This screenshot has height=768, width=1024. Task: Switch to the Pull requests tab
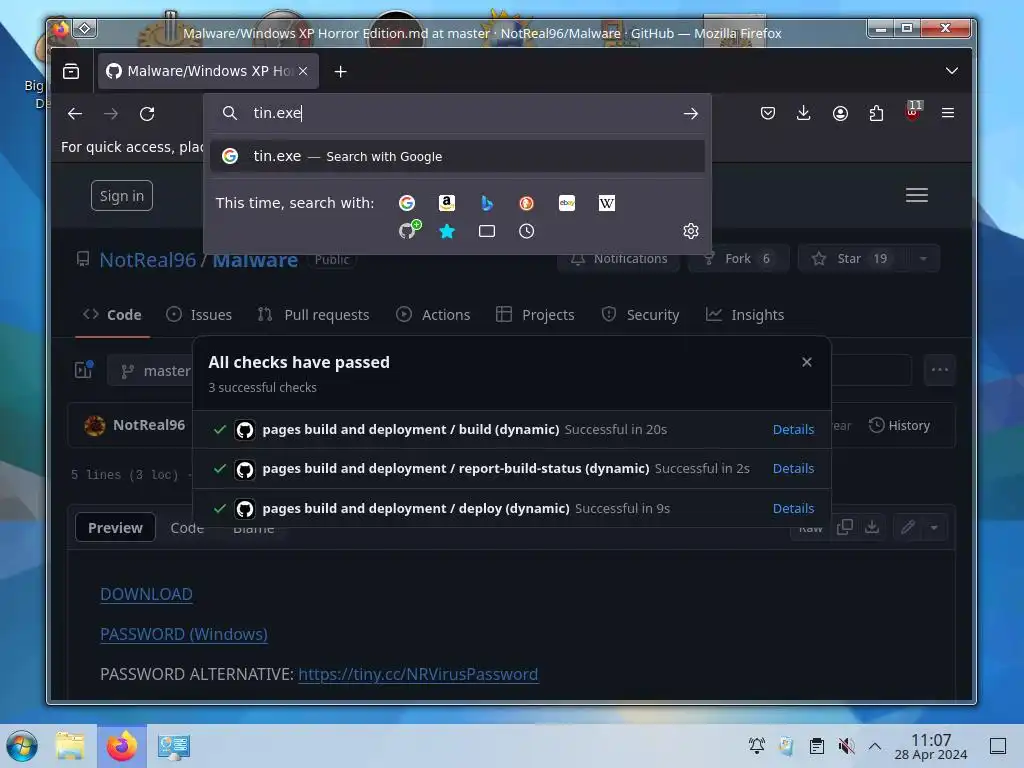[313, 315]
